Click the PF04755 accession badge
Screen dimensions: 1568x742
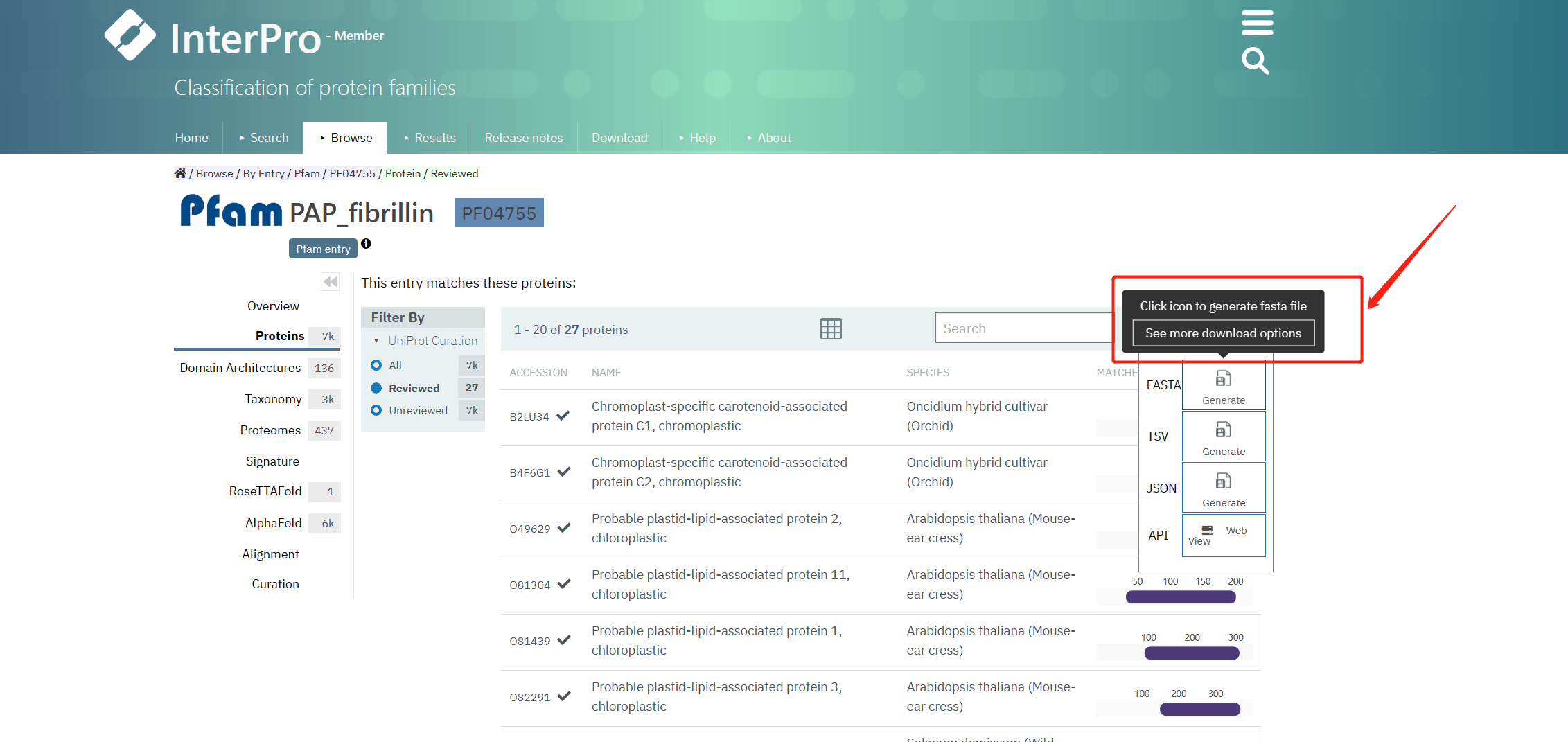499,213
